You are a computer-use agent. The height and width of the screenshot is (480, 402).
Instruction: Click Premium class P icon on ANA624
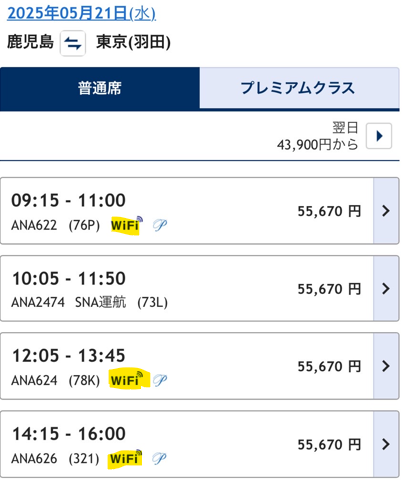tap(160, 380)
